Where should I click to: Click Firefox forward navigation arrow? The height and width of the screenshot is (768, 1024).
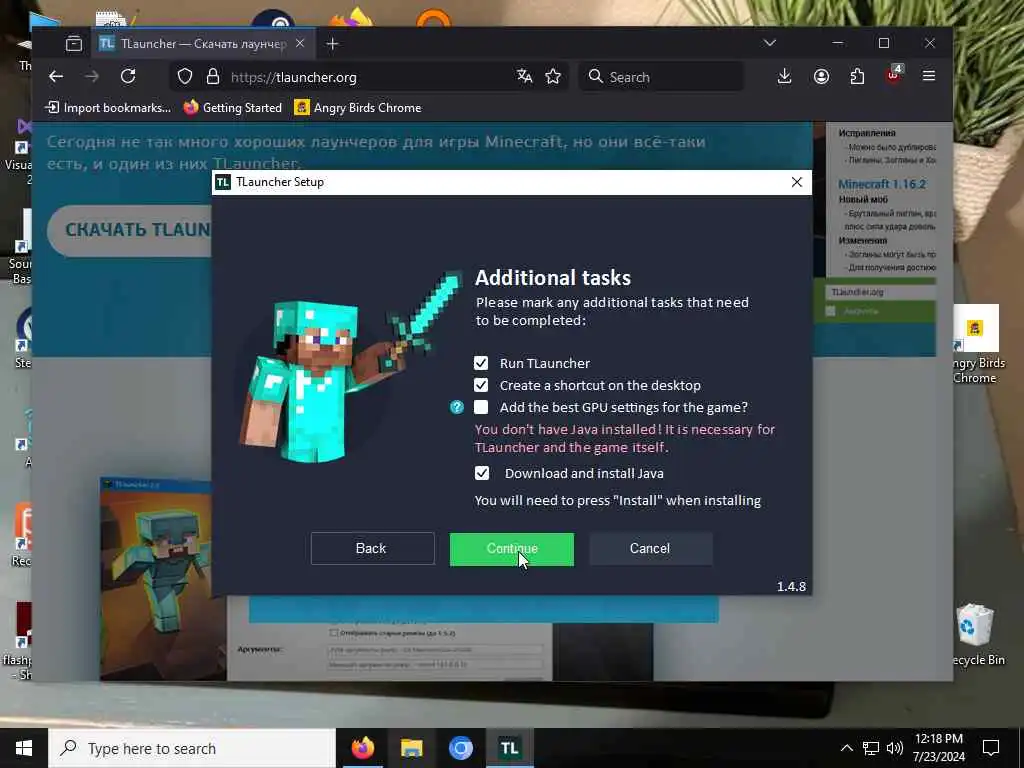click(92, 76)
